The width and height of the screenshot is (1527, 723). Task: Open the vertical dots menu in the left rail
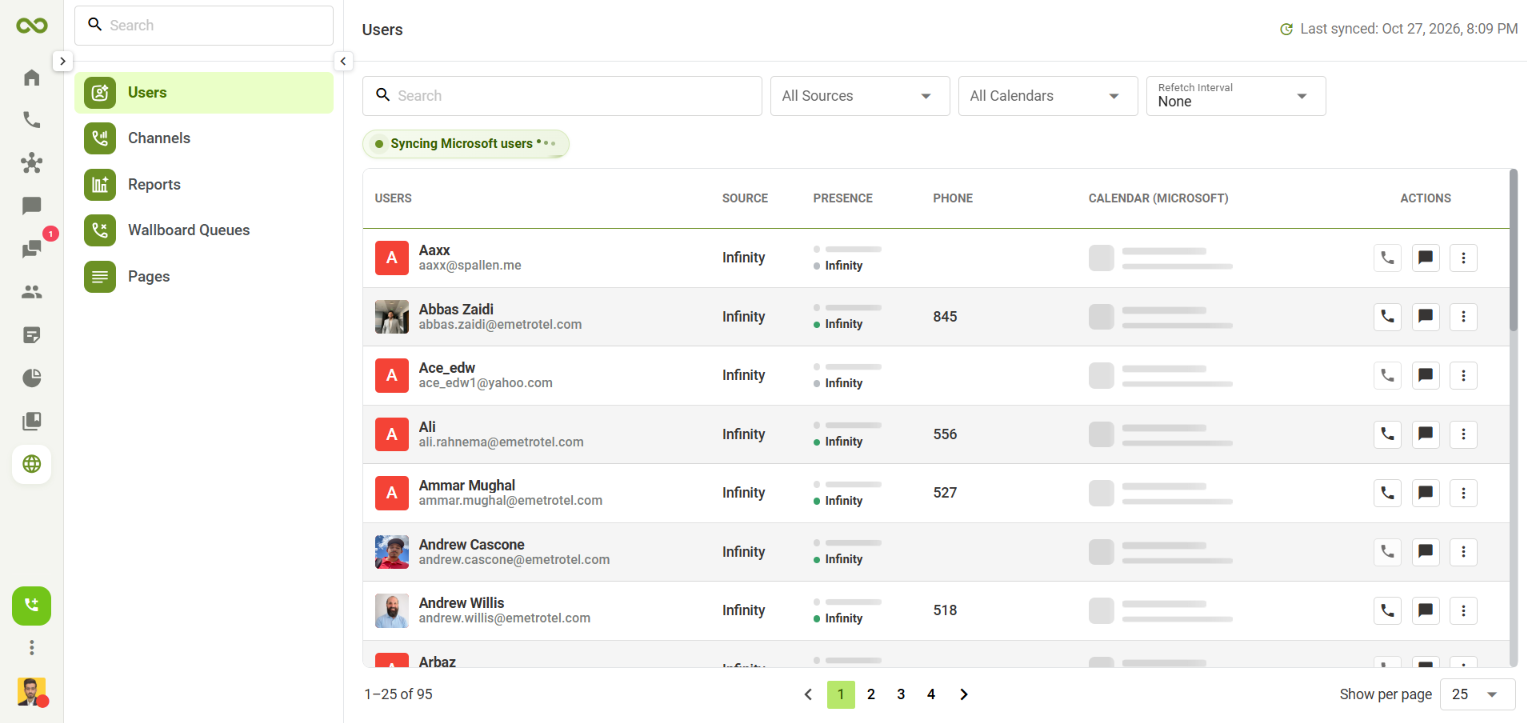click(32, 648)
